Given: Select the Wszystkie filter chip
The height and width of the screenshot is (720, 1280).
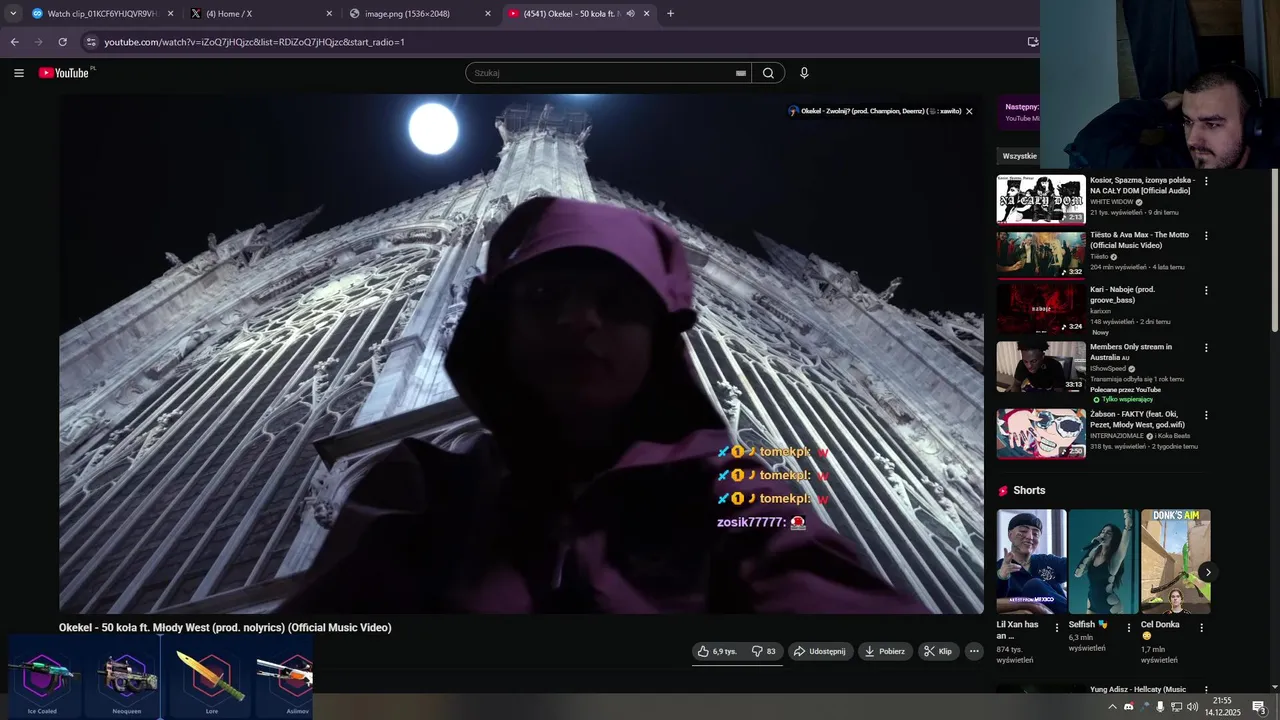Looking at the screenshot, I should 1019,156.
